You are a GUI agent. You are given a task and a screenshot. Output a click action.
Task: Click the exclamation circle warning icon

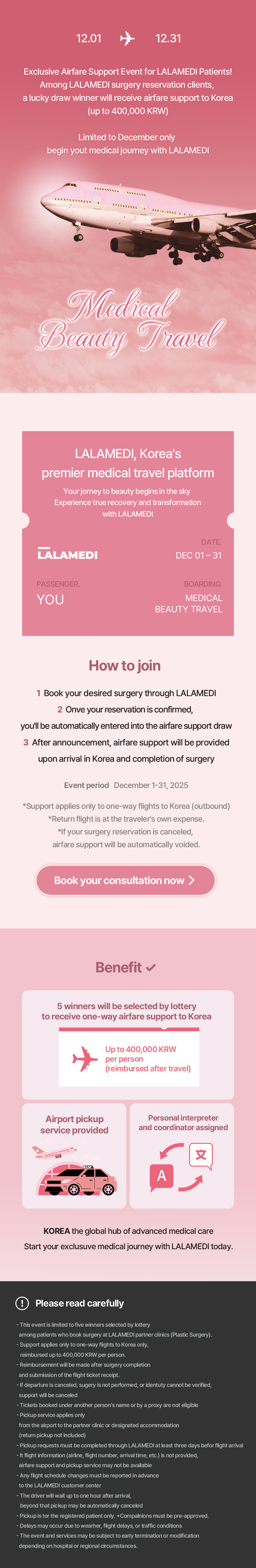(22, 1303)
